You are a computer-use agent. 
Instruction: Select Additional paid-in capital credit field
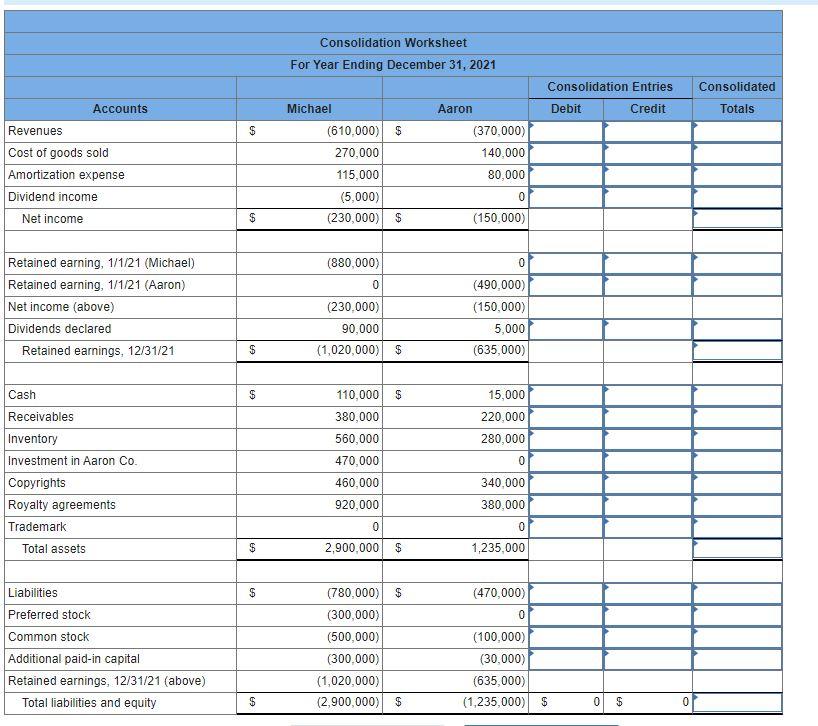pyautogui.click(x=648, y=659)
